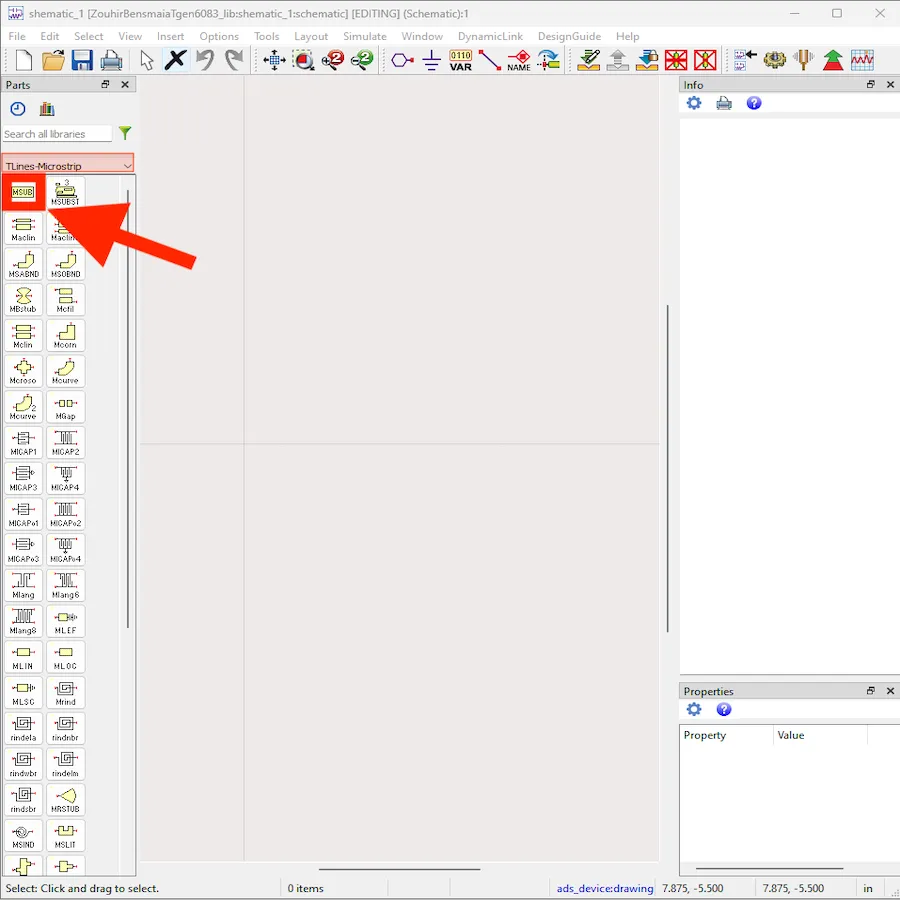The height and width of the screenshot is (900, 900).
Task: Choose the Mlang8 coupler part
Action: [x=24, y=620]
